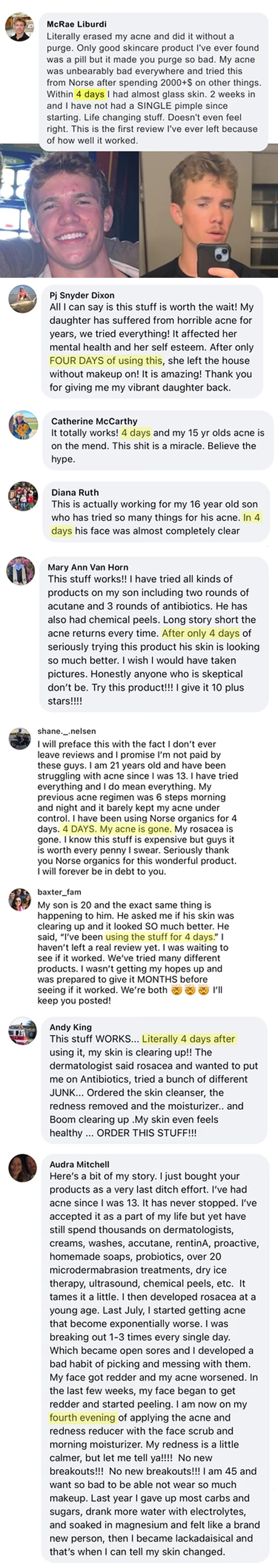Click the Diana Ruth name link
The image size is (278, 1568).
coord(75,492)
